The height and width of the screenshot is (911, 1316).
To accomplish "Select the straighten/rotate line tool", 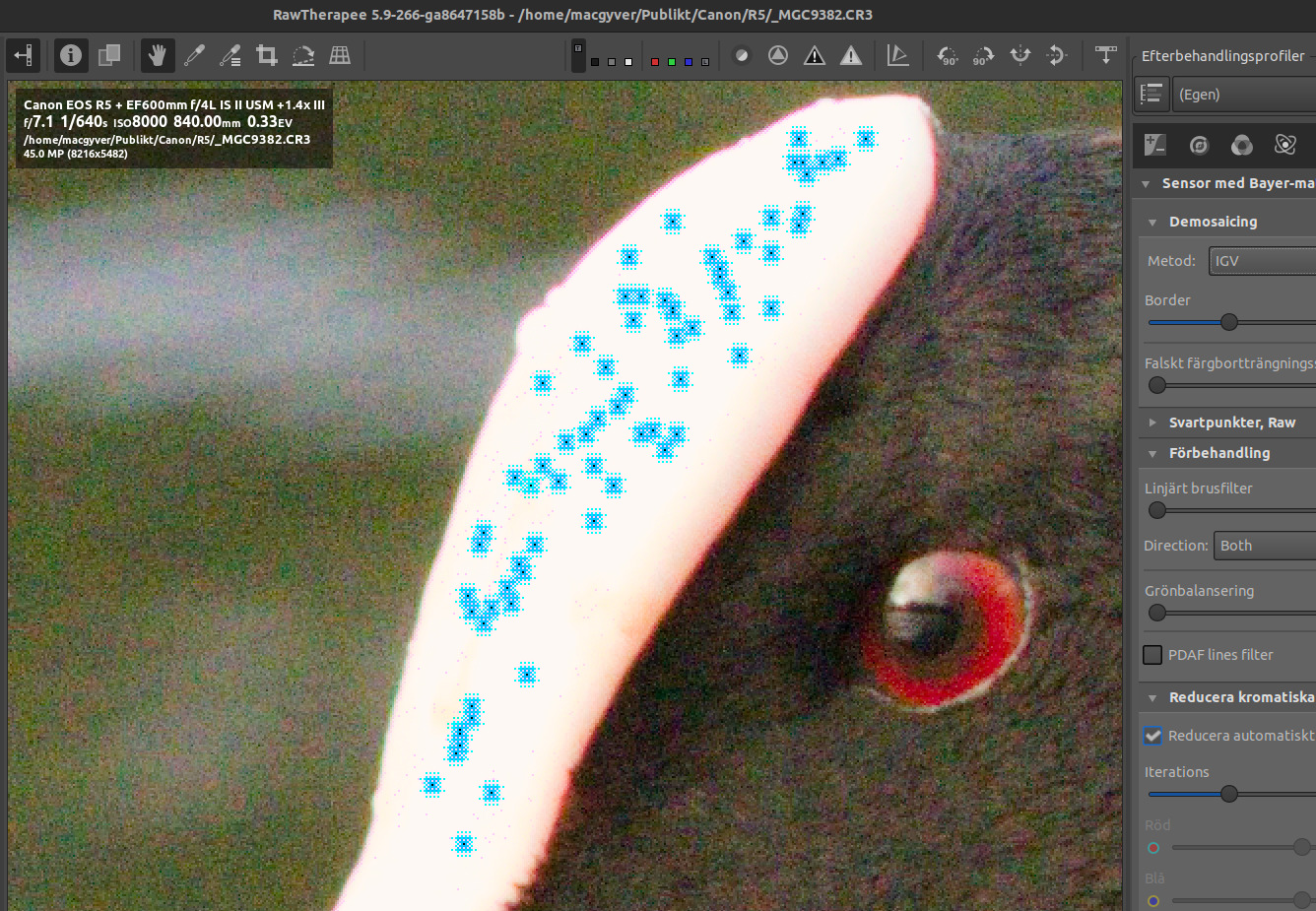I will coord(303,55).
